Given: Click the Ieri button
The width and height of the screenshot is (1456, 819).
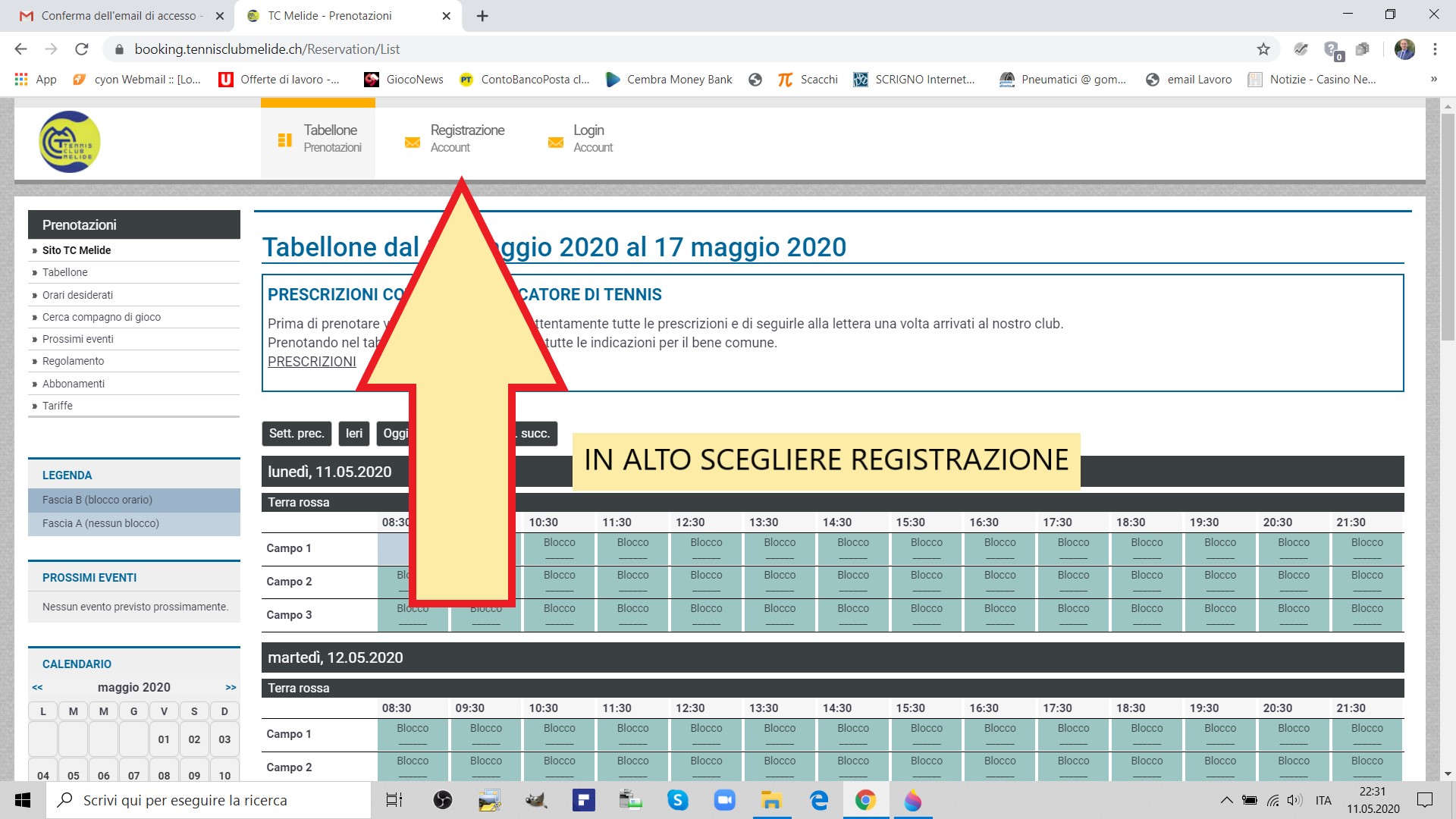Looking at the screenshot, I should (x=354, y=433).
